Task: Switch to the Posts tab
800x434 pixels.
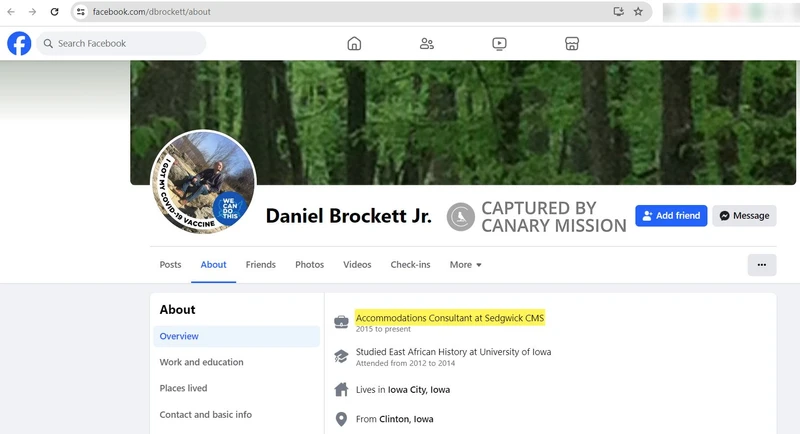Action: (x=170, y=265)
